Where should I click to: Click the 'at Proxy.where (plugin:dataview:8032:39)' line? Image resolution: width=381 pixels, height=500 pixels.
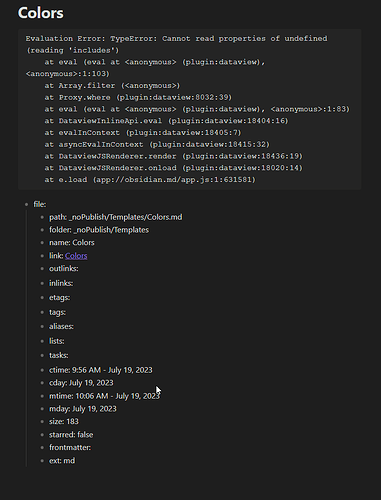(138, 97)
